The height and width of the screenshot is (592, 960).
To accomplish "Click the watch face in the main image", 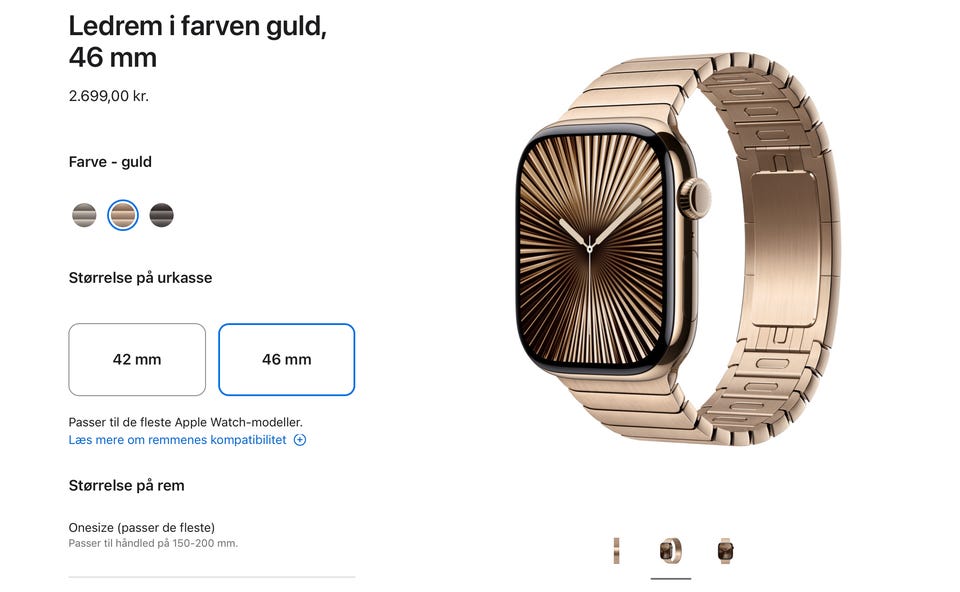I will pyautogui.click(x=591, y=248).
